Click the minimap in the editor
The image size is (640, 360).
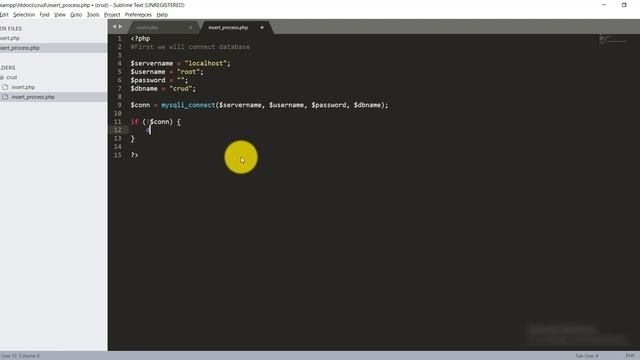pyautogui.click(x=613, y=40)
